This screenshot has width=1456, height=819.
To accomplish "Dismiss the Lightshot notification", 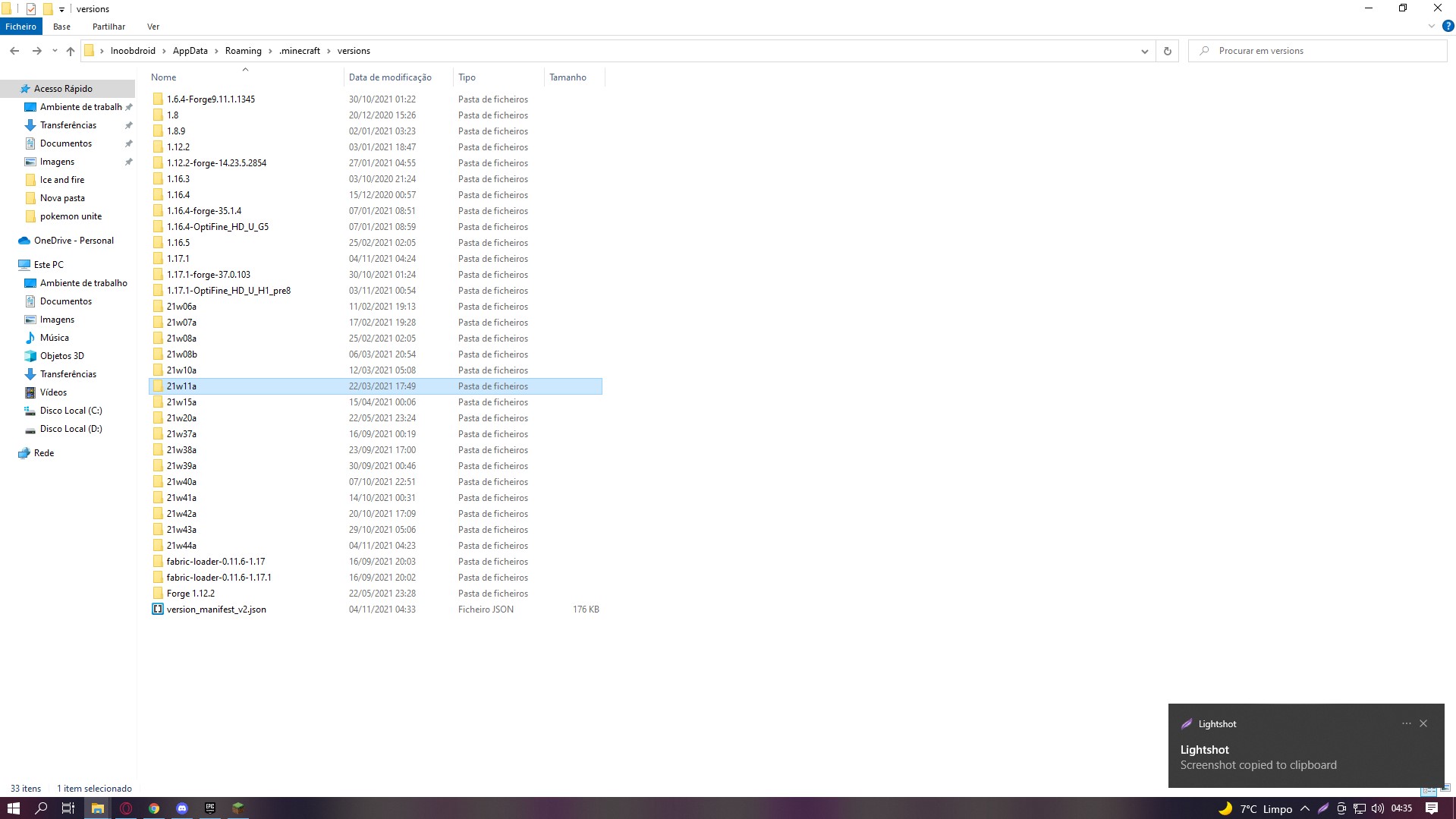I will (x=1423, y=723).
